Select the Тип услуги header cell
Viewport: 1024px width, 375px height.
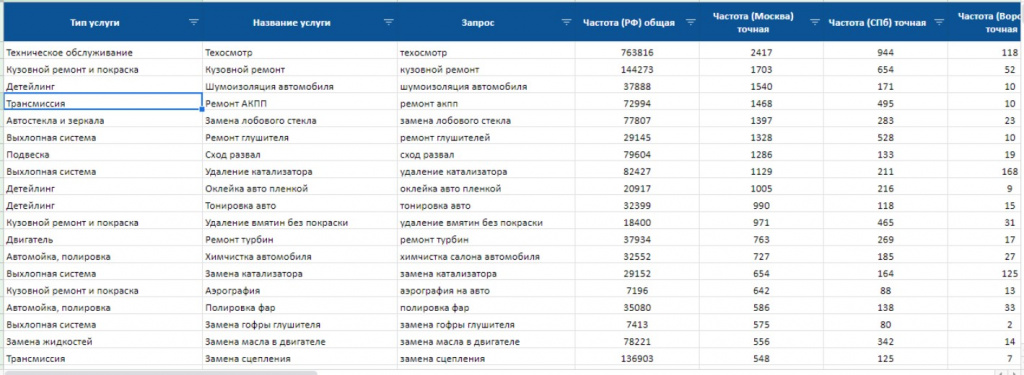103,22
